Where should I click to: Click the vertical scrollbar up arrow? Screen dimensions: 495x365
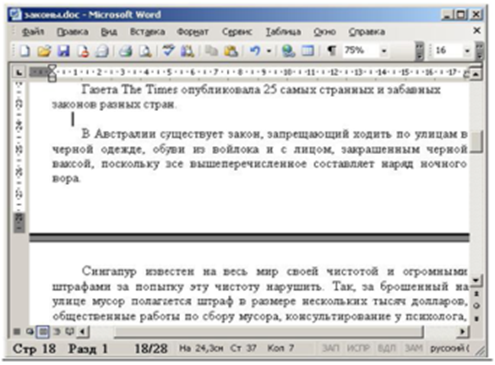476,74
